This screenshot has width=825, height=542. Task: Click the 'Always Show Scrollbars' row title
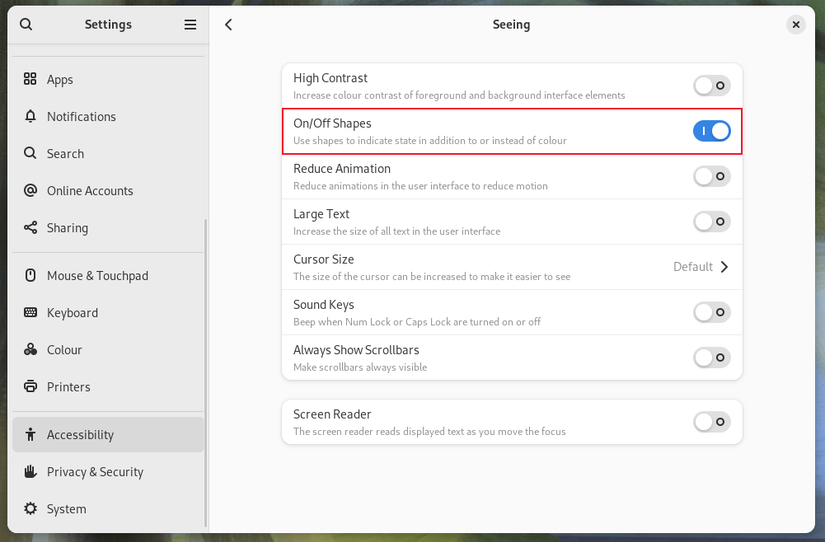pyautogui.click(x=356, y=350)
